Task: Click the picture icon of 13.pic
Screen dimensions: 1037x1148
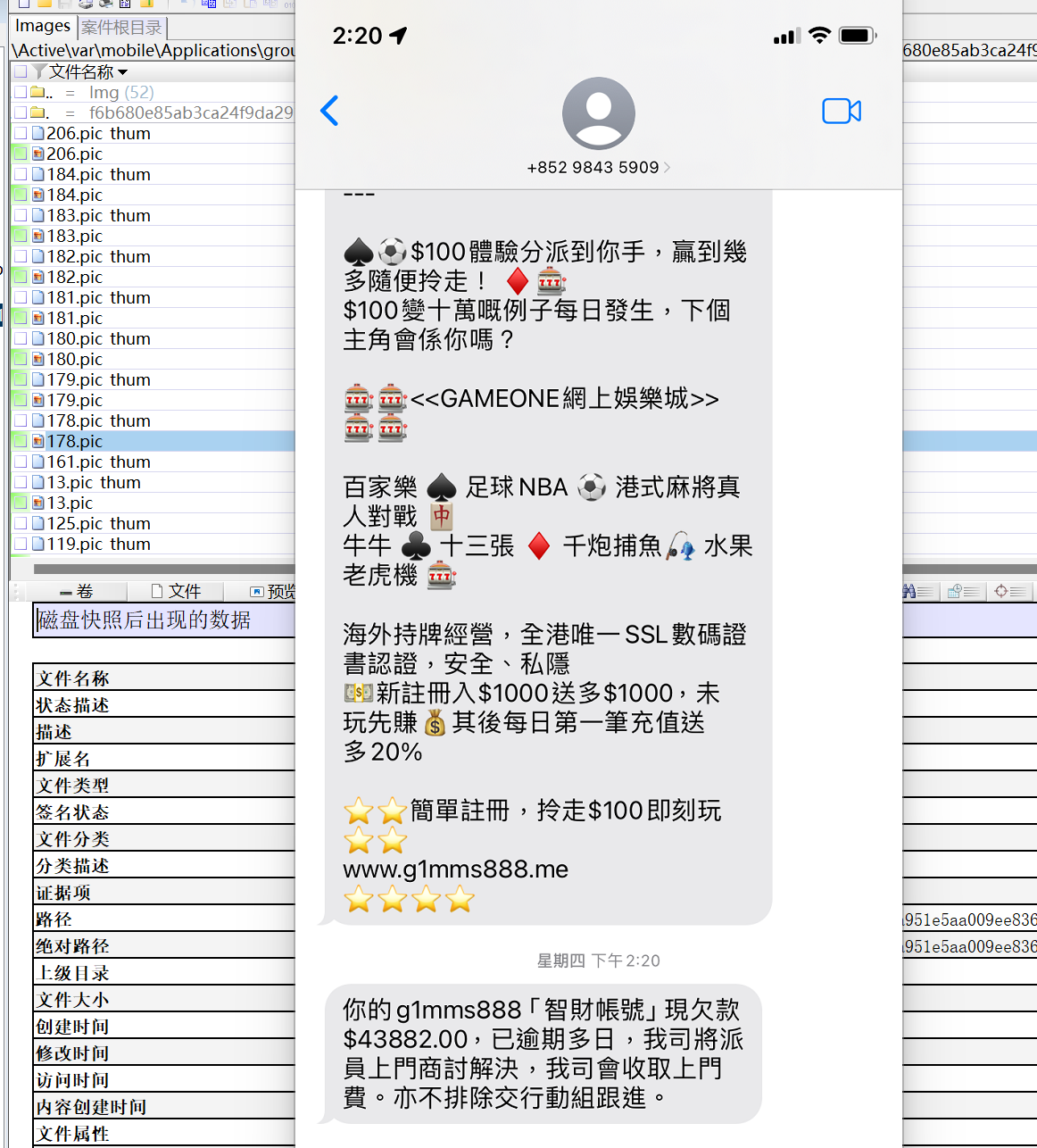Action: (38, 503)
